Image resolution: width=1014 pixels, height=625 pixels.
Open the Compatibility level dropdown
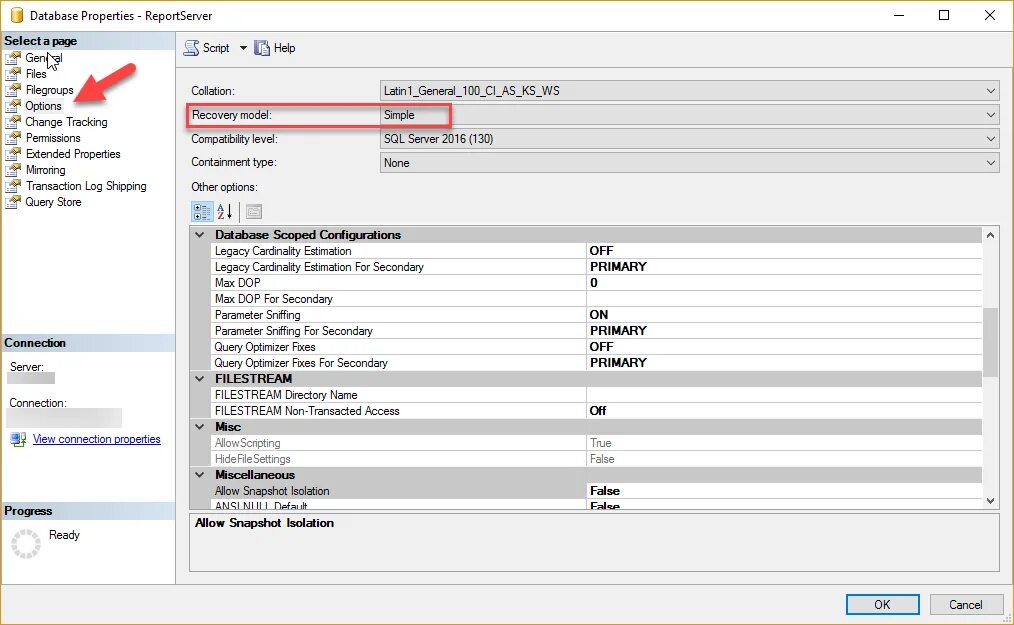(x=689, y=138)
